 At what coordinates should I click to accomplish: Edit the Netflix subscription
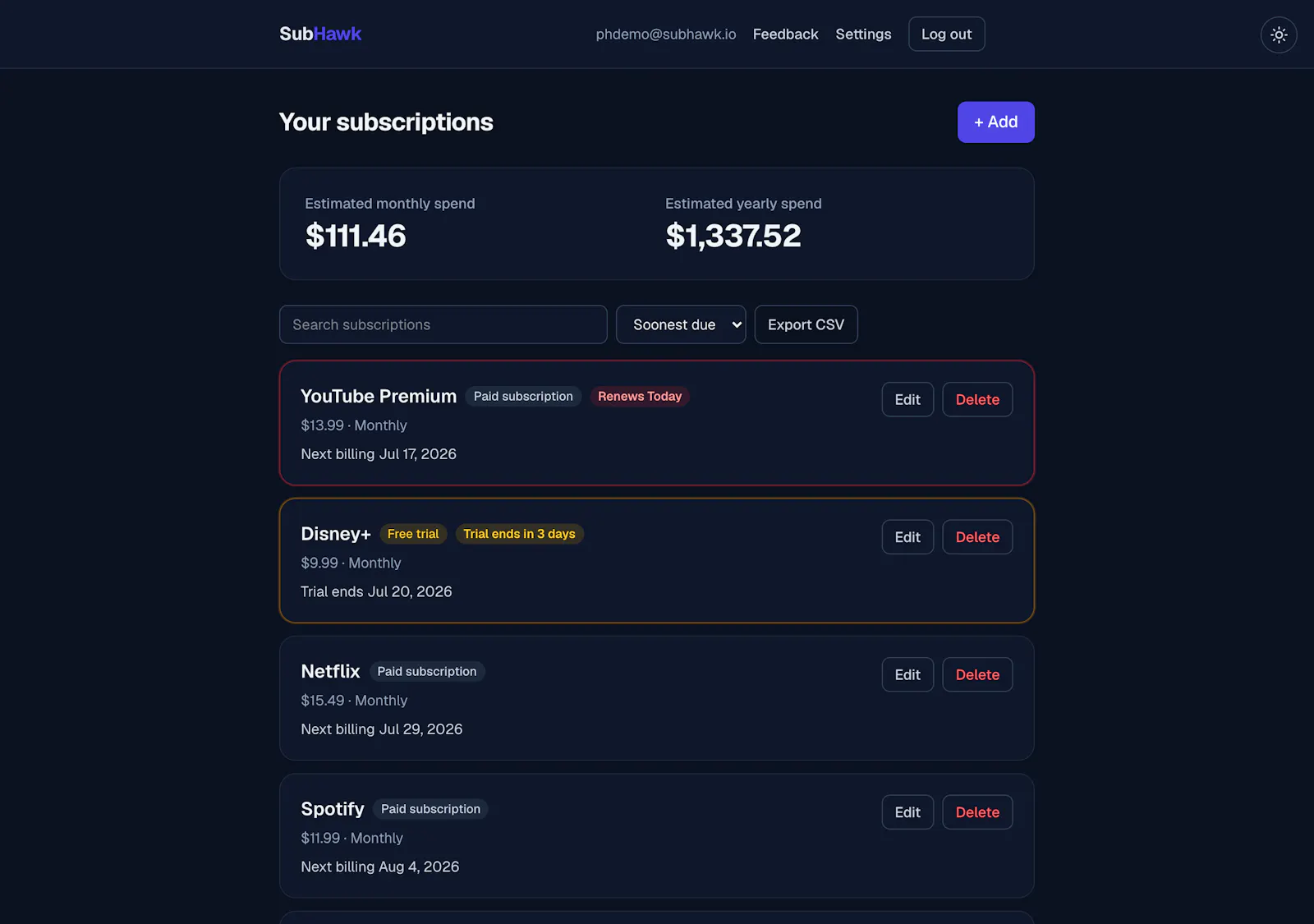(907, 674)
